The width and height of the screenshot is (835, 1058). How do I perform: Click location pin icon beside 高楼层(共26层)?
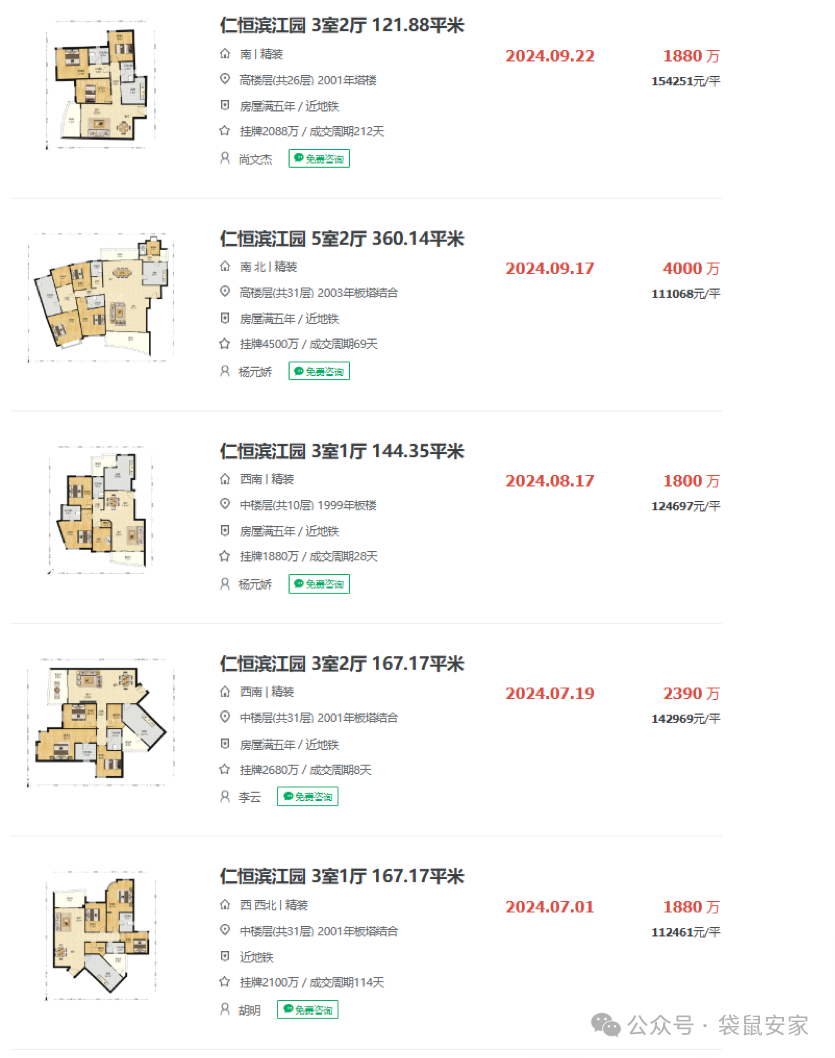(225, 80)
